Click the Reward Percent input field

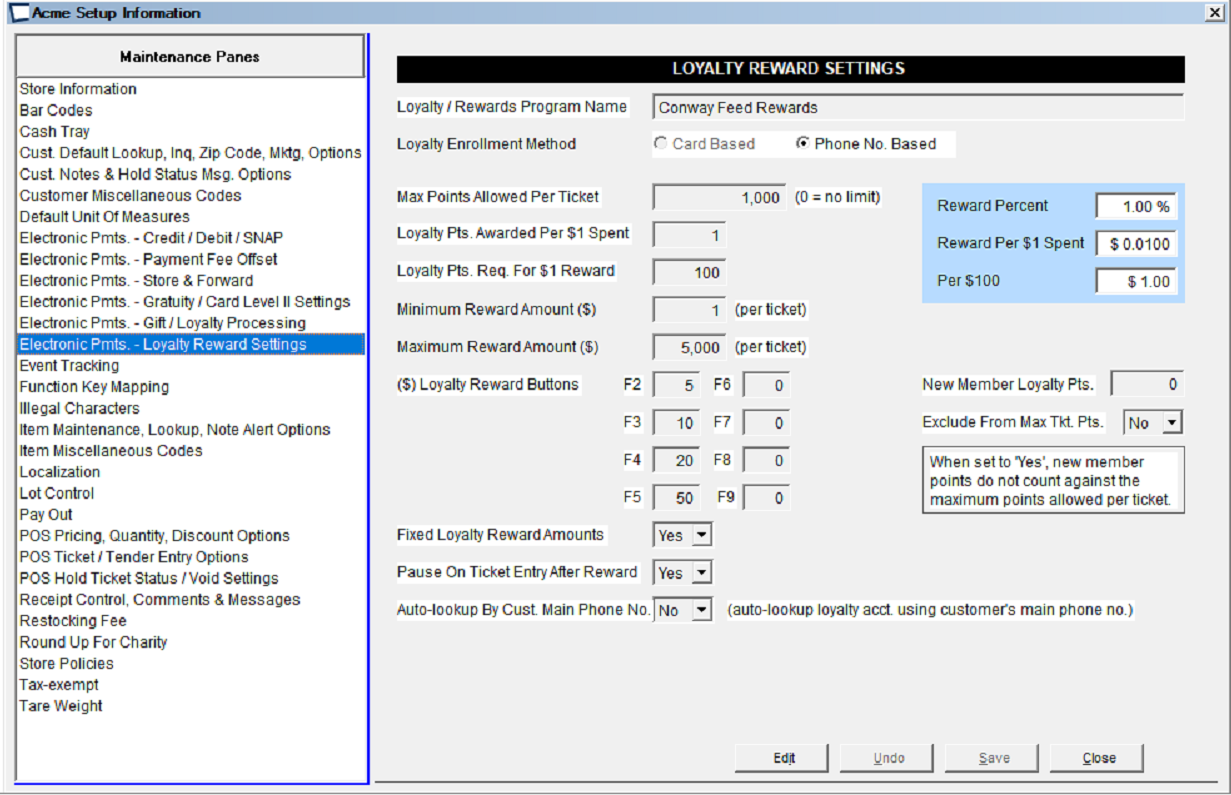tap(1136, 206)
